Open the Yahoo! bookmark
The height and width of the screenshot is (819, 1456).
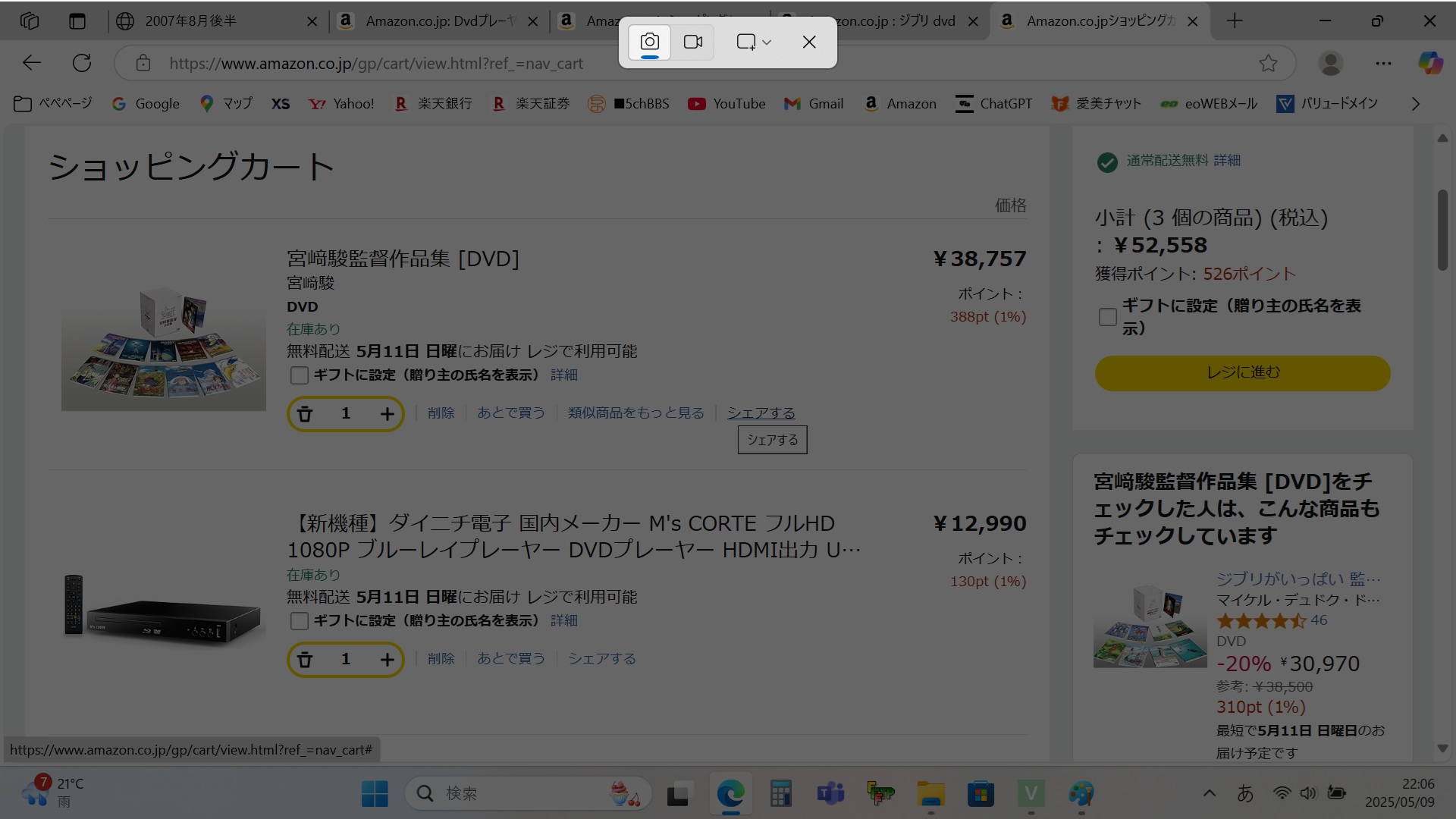pos(341,104)
